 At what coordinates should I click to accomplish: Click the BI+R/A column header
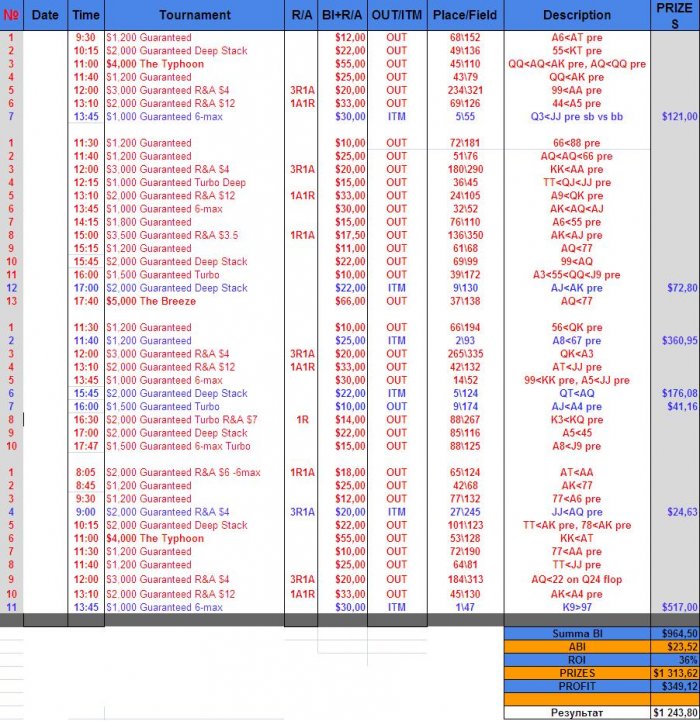(342, 15)
